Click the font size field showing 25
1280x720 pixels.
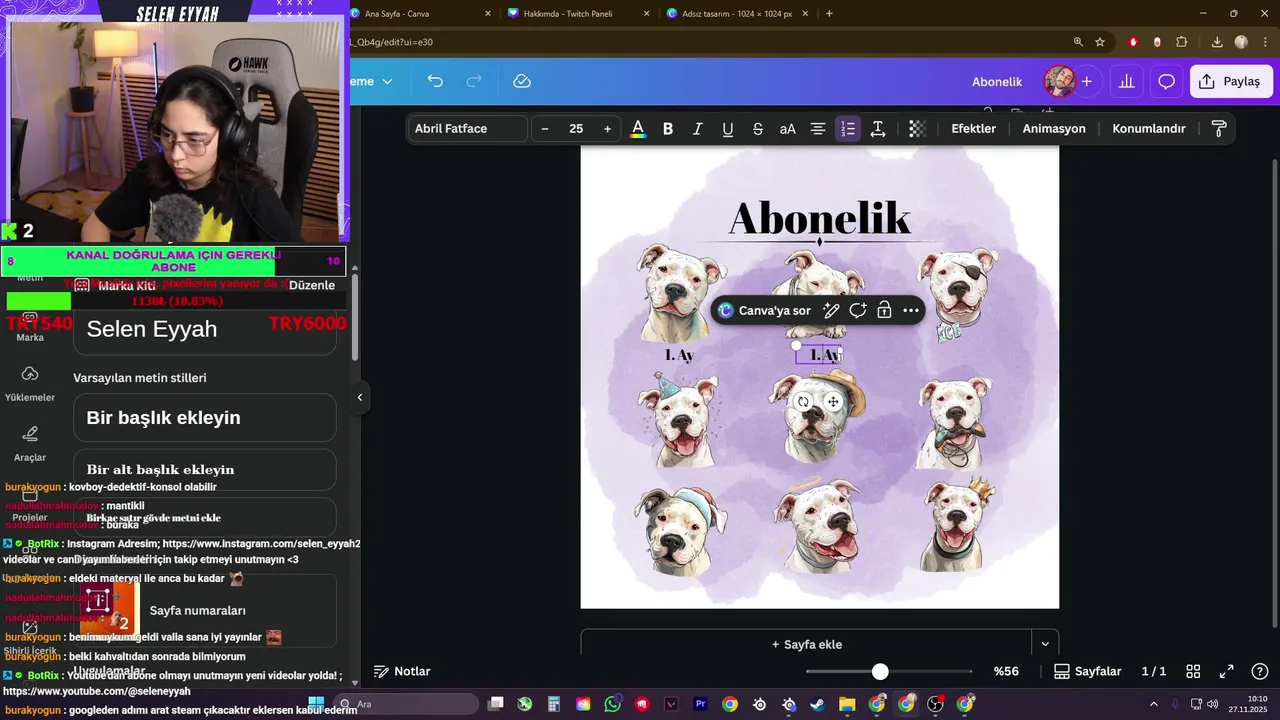(x=576, y=129)
